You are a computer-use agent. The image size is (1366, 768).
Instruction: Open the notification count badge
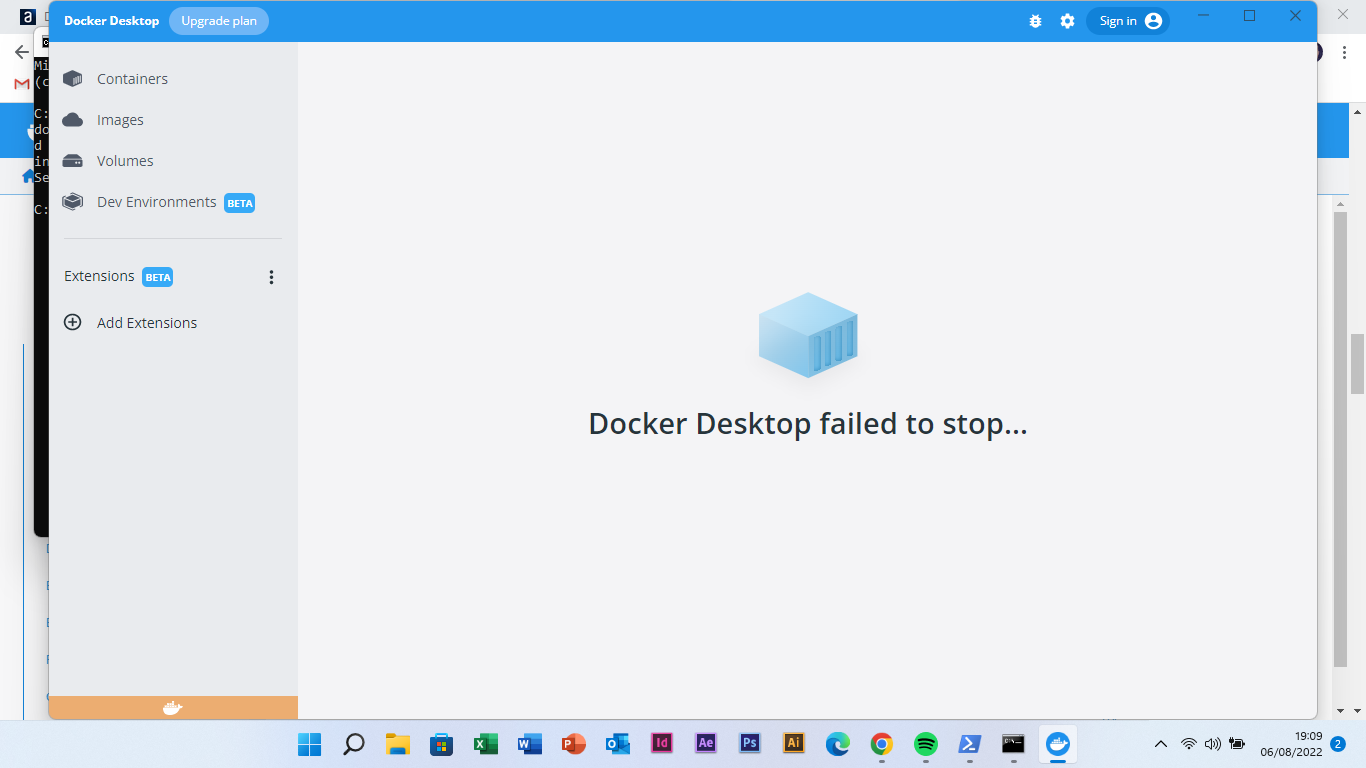click(x=1338, y=744)
